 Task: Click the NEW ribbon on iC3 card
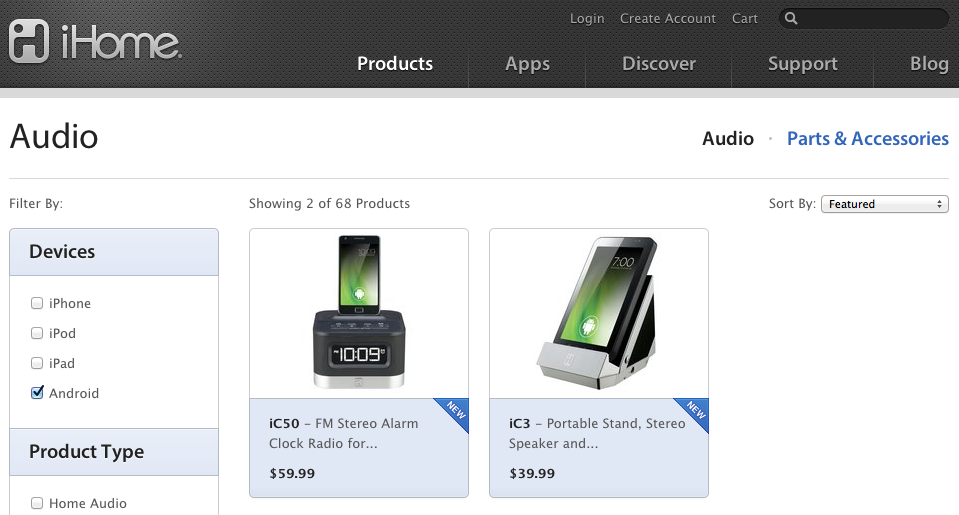pyautogui.click(x=692, y=413)
